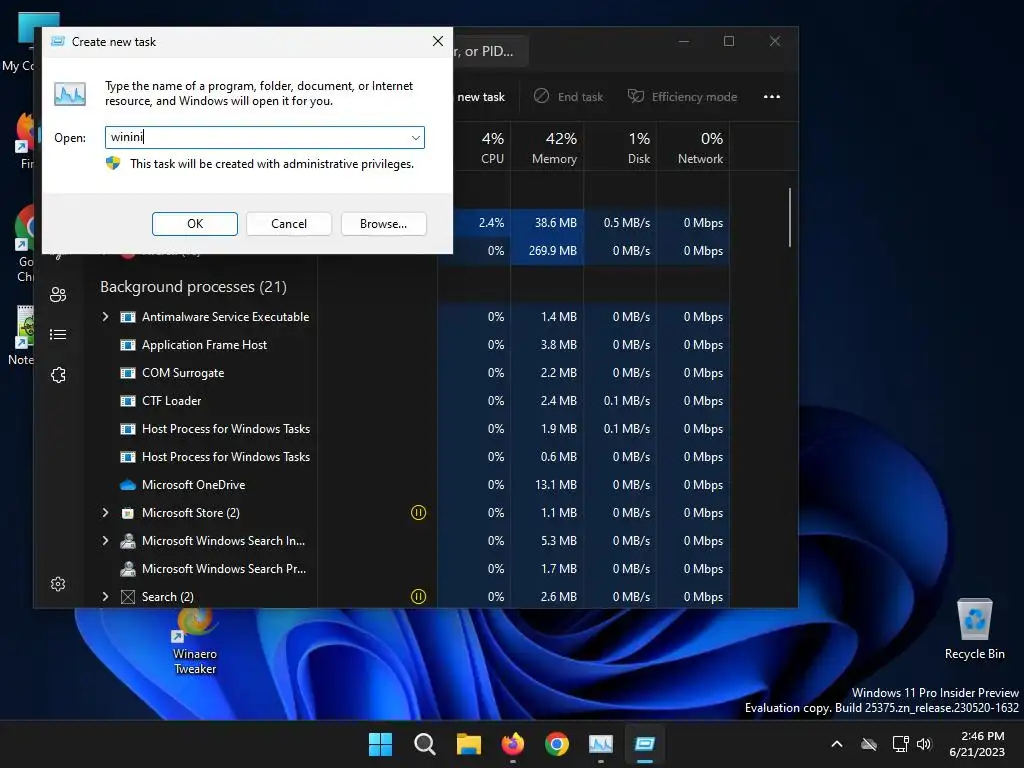Viewport: 1024px width, 768px height.
Task: Click the 13.1 MB OneDrive memory value
Action: (x=558, y=485)
